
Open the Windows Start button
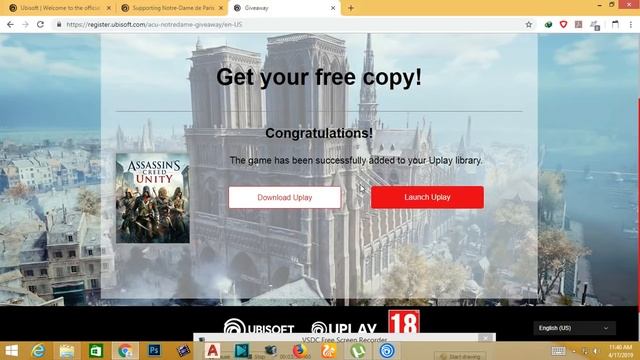11,351
